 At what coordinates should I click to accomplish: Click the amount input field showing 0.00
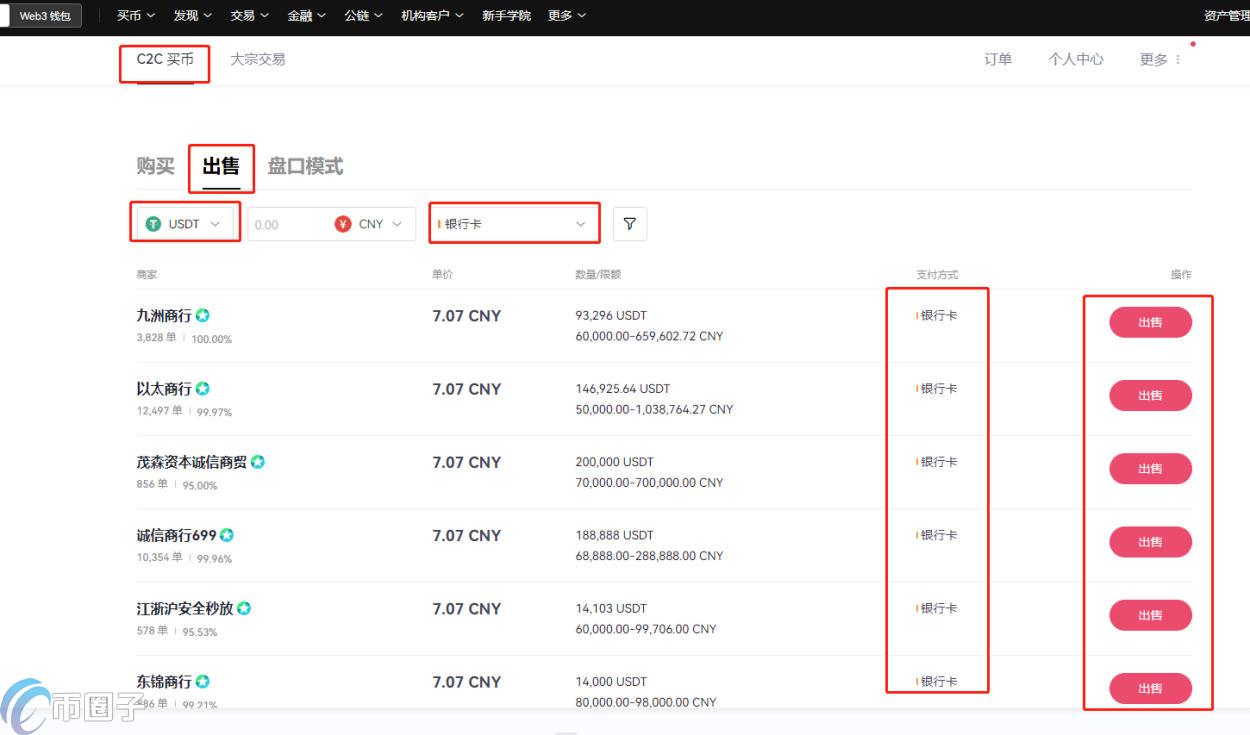285,224
